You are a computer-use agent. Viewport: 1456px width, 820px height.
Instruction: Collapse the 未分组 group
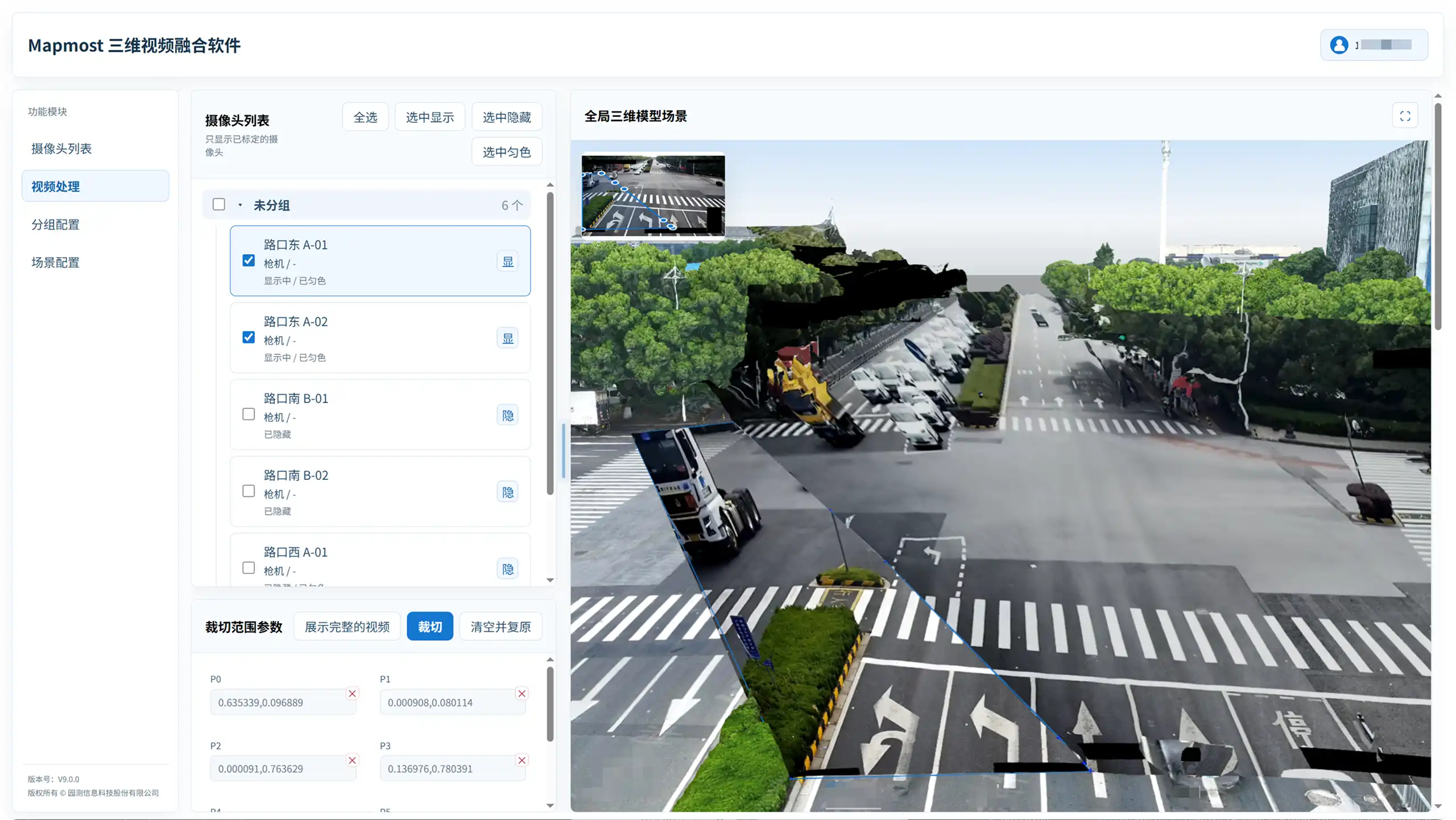point(240,205)
